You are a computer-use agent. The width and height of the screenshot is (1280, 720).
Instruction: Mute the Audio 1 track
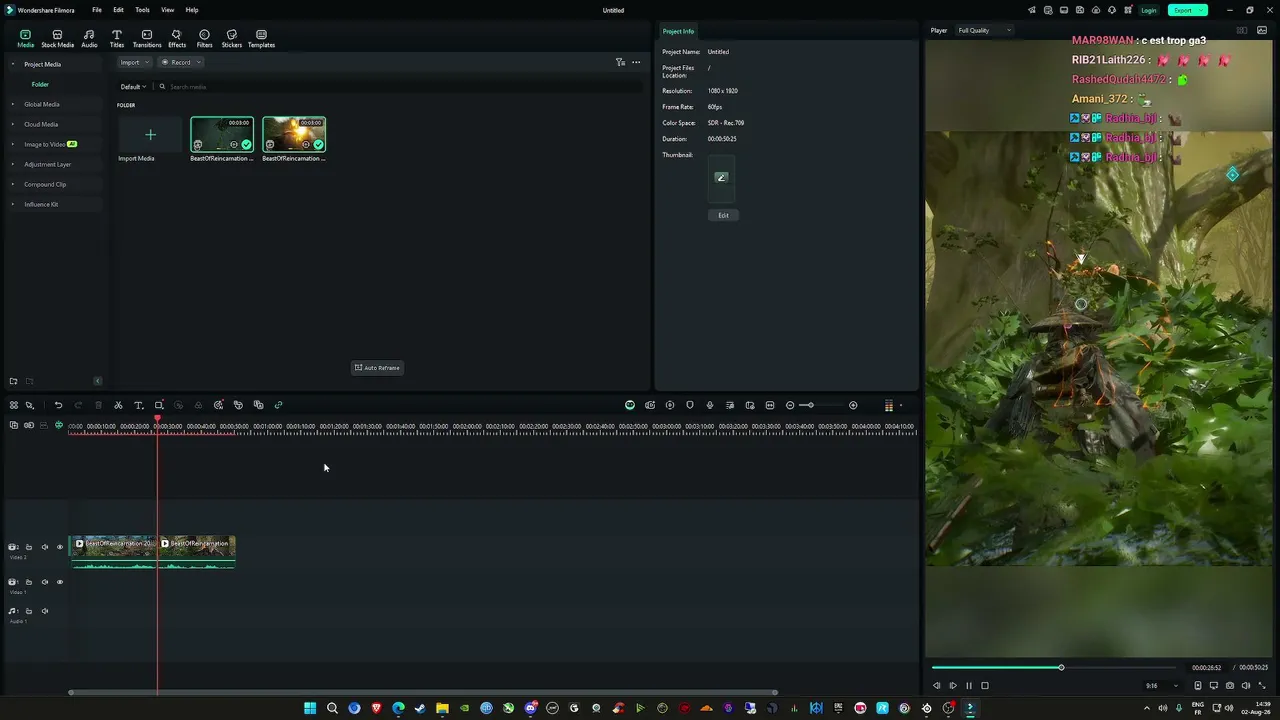pos(45,611)
